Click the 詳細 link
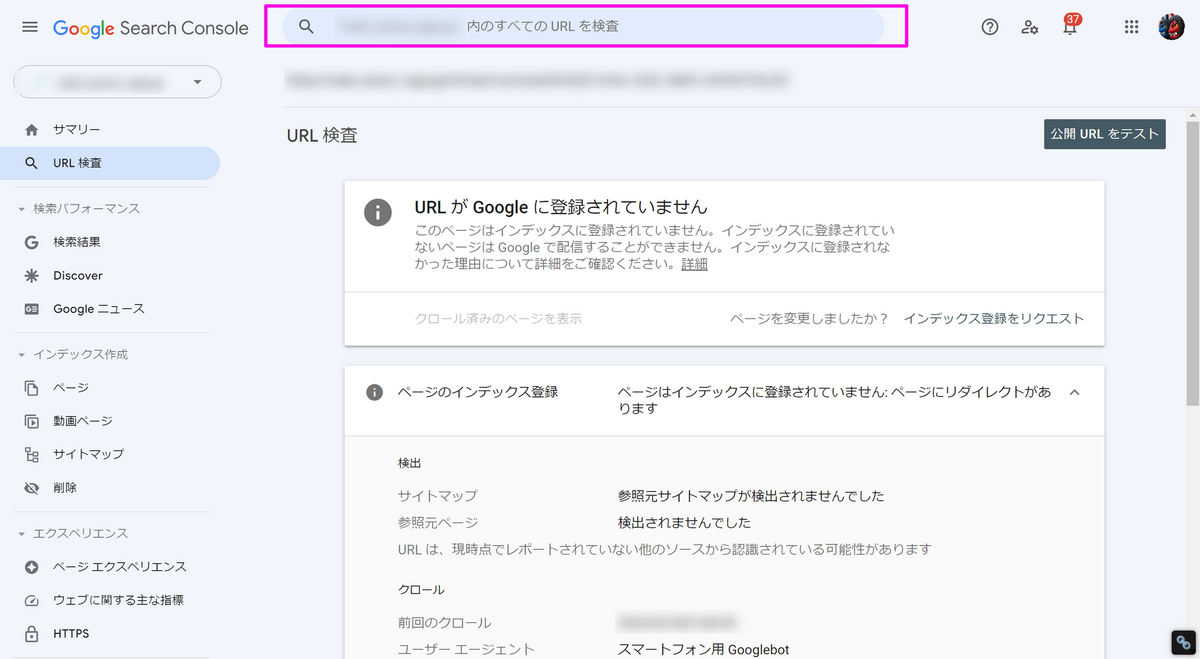Viewport: 1200px width, 659px height. [x=695, y=265]
